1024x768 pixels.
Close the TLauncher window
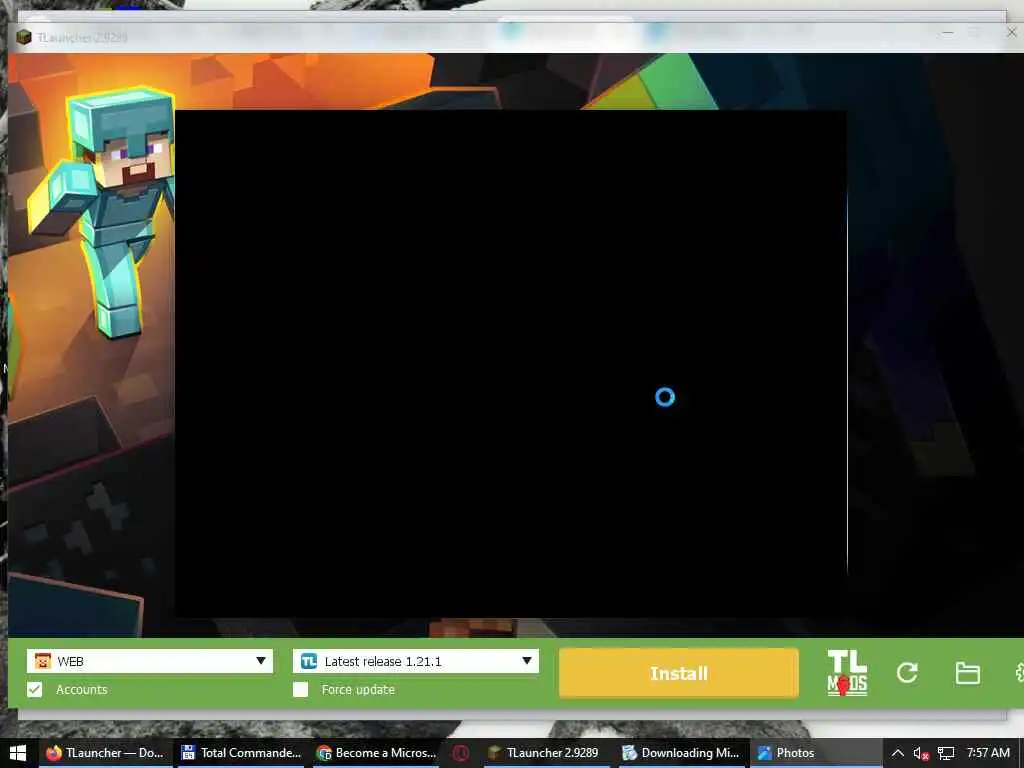coord(1012,32)
